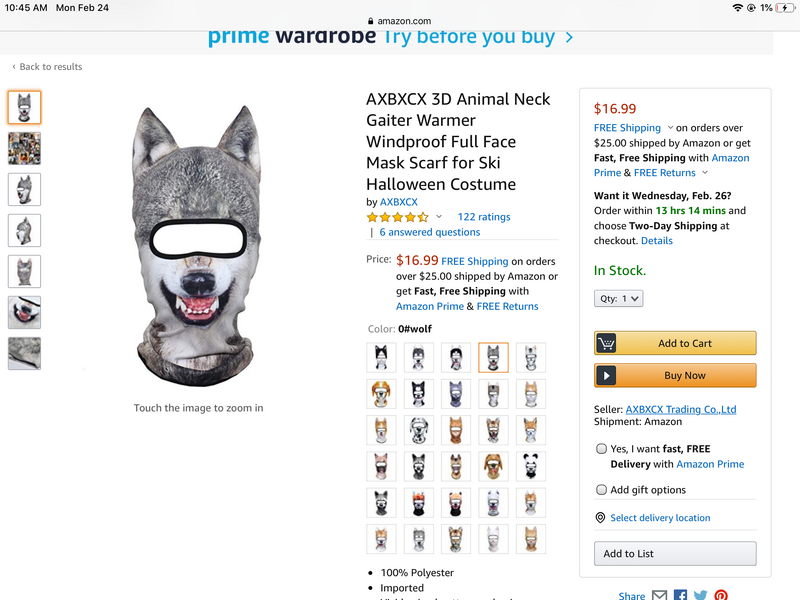Open the 122 ratings link
The image size is (800, 600).
pos(484,217)
